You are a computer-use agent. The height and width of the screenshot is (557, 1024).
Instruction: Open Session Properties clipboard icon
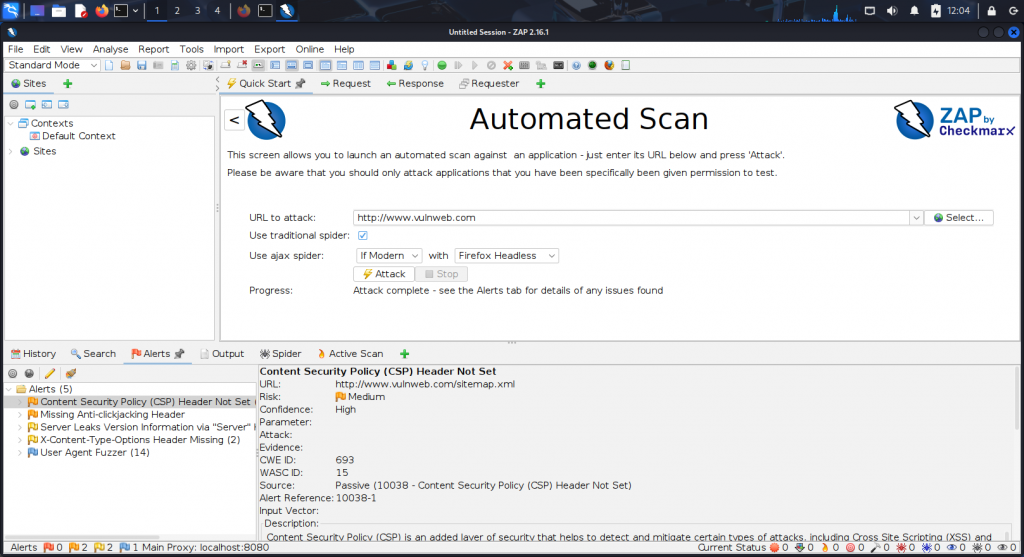(174, 65)
